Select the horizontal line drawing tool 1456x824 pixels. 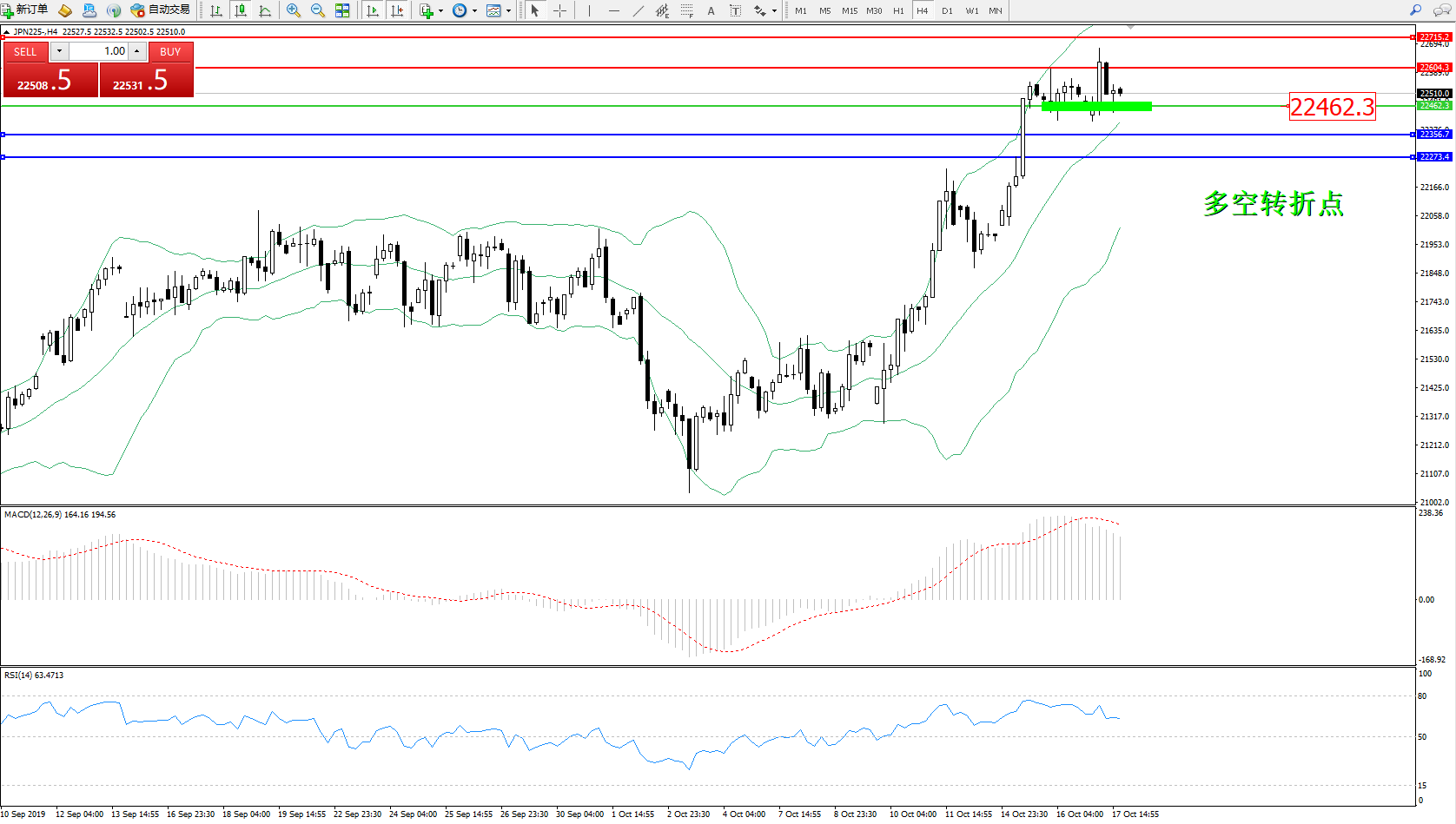pos(614,10)
